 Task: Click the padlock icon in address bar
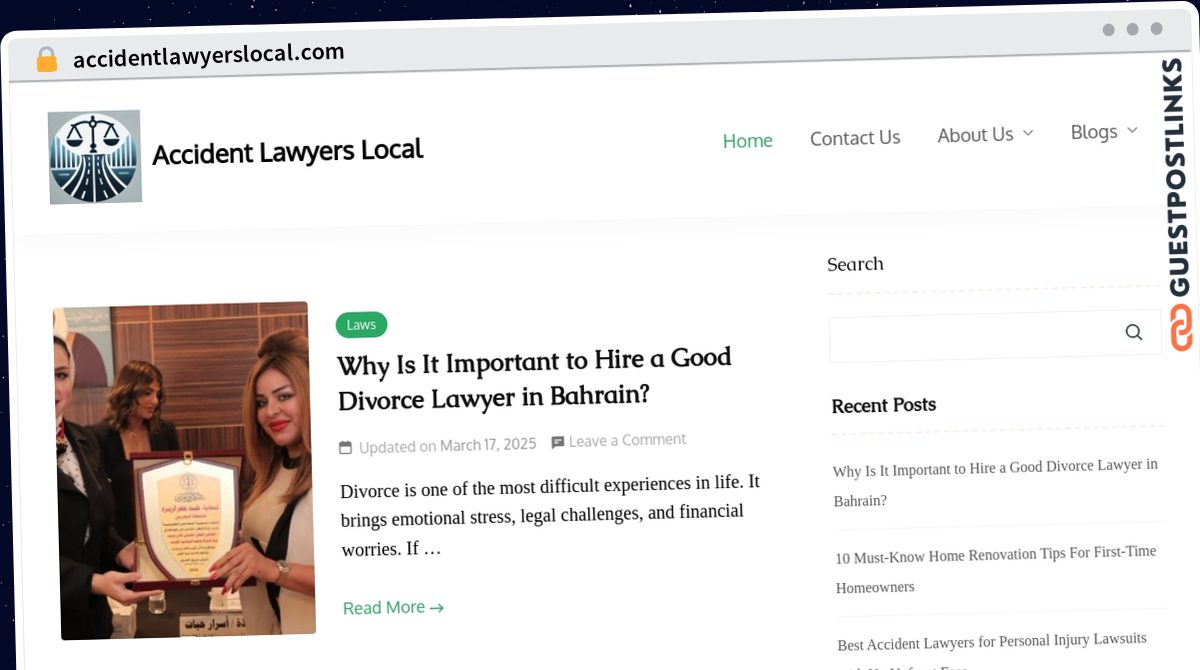47,59
